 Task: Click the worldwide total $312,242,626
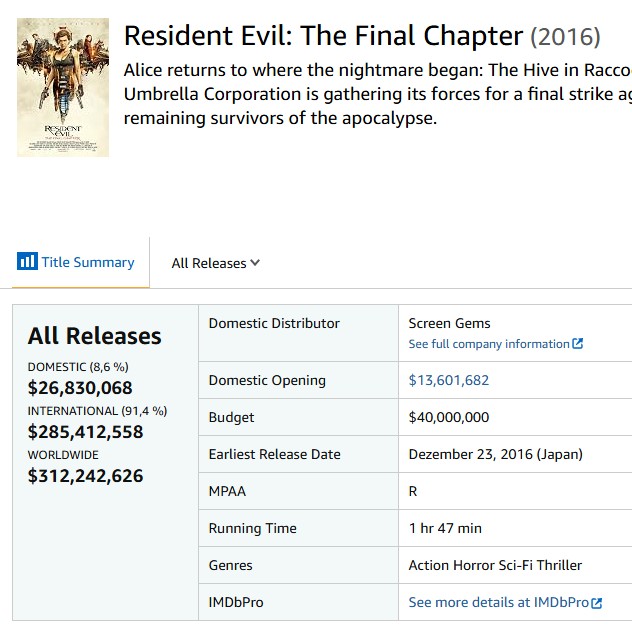85,475
